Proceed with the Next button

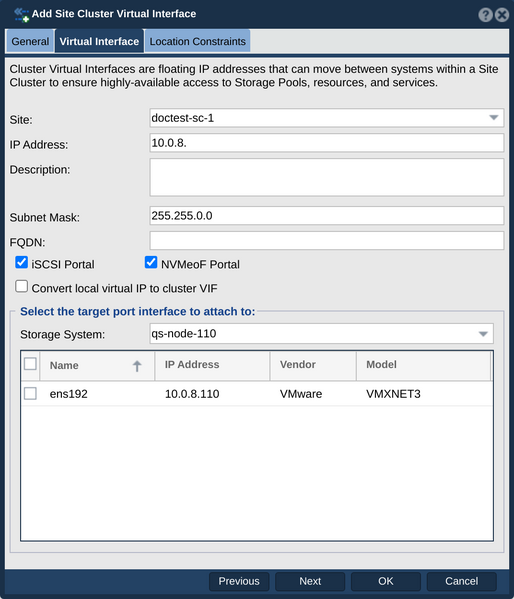pos(310,581)
